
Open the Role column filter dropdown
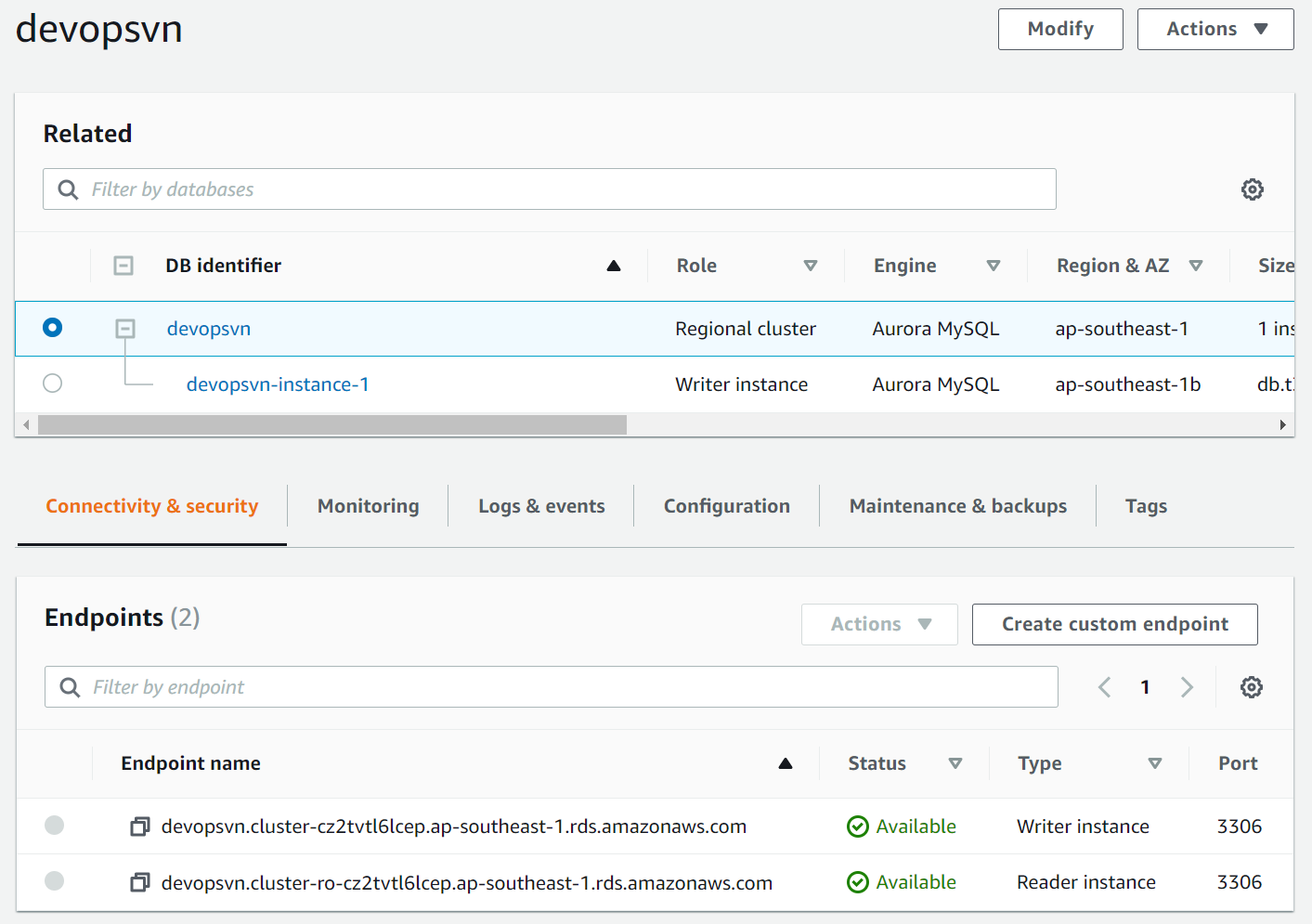click(810, 266)
